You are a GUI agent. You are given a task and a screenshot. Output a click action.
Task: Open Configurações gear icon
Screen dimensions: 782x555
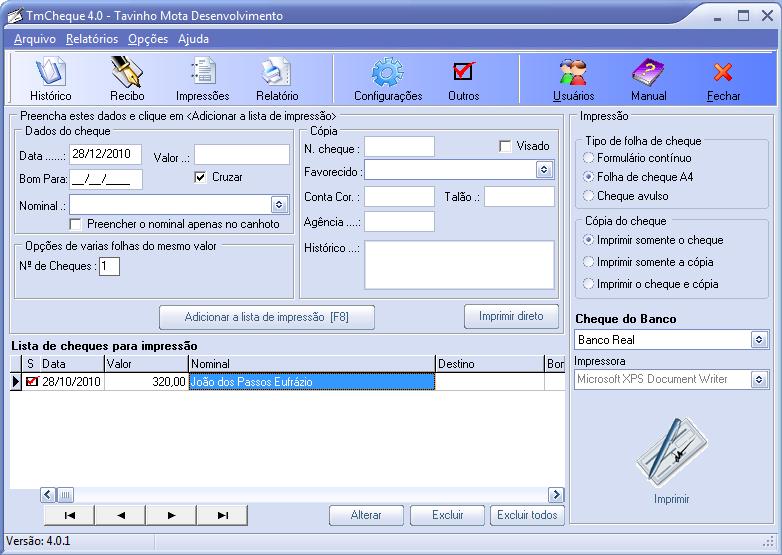[387, 74]
